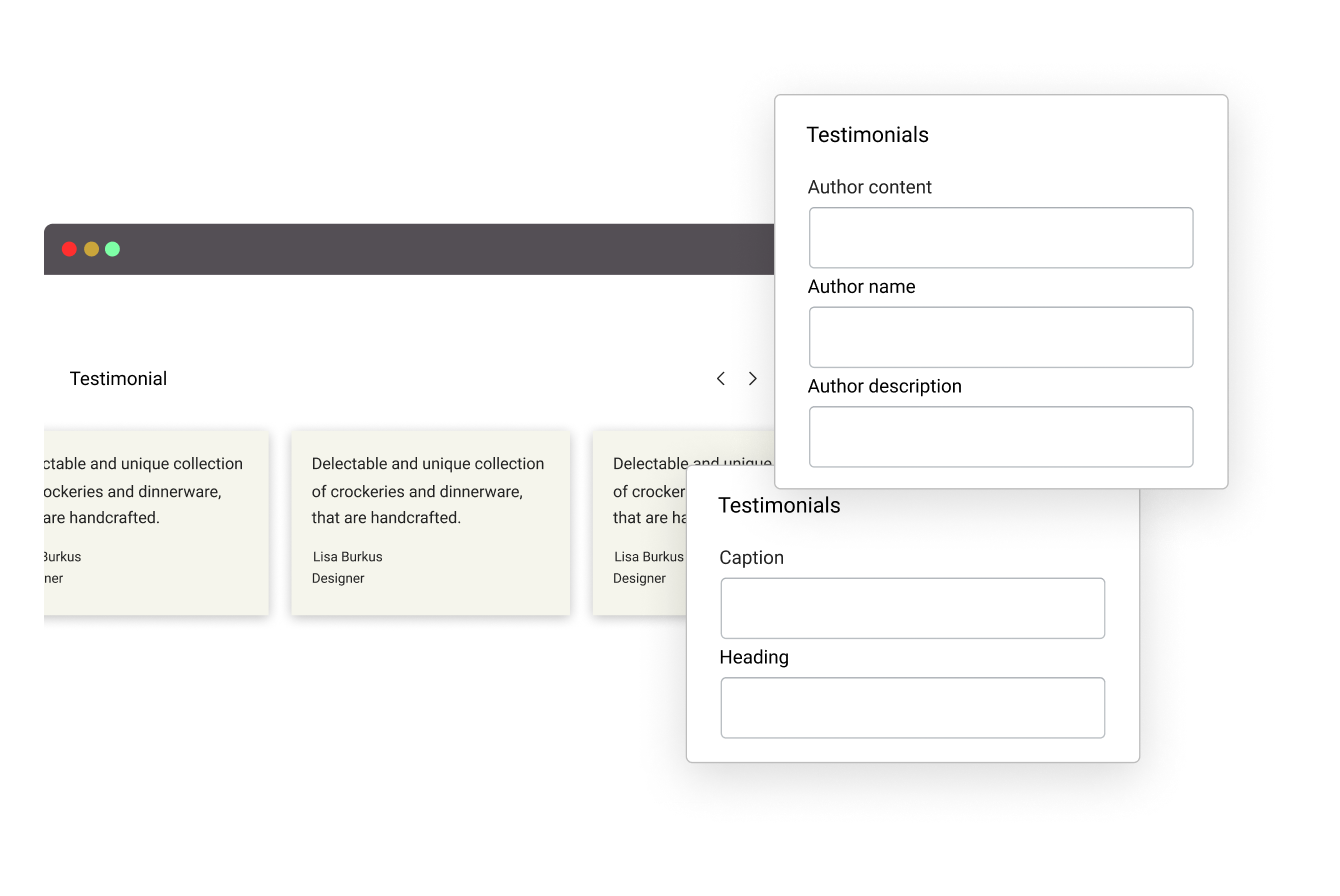Advance the testimonial slider using next chevron

pyautogui.click(x=753, y=378)
